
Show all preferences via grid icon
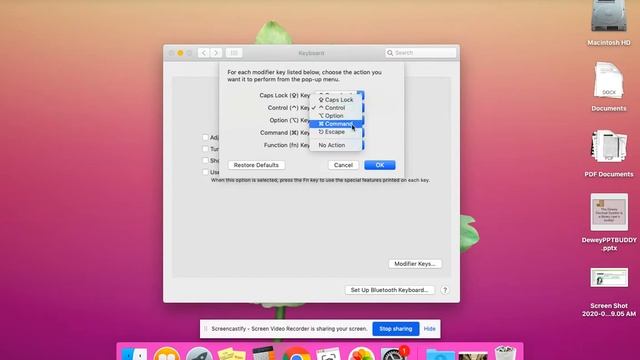point(234,53)
